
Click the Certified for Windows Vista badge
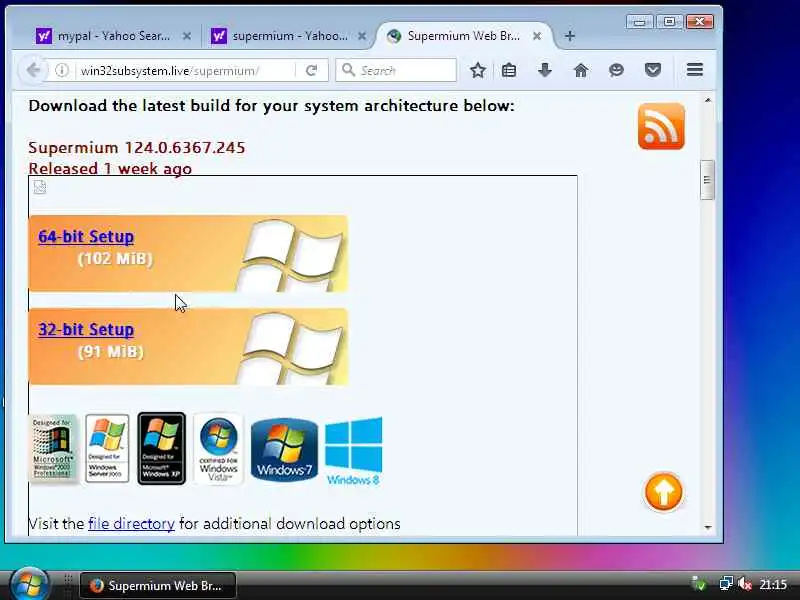tap(218, 449)
